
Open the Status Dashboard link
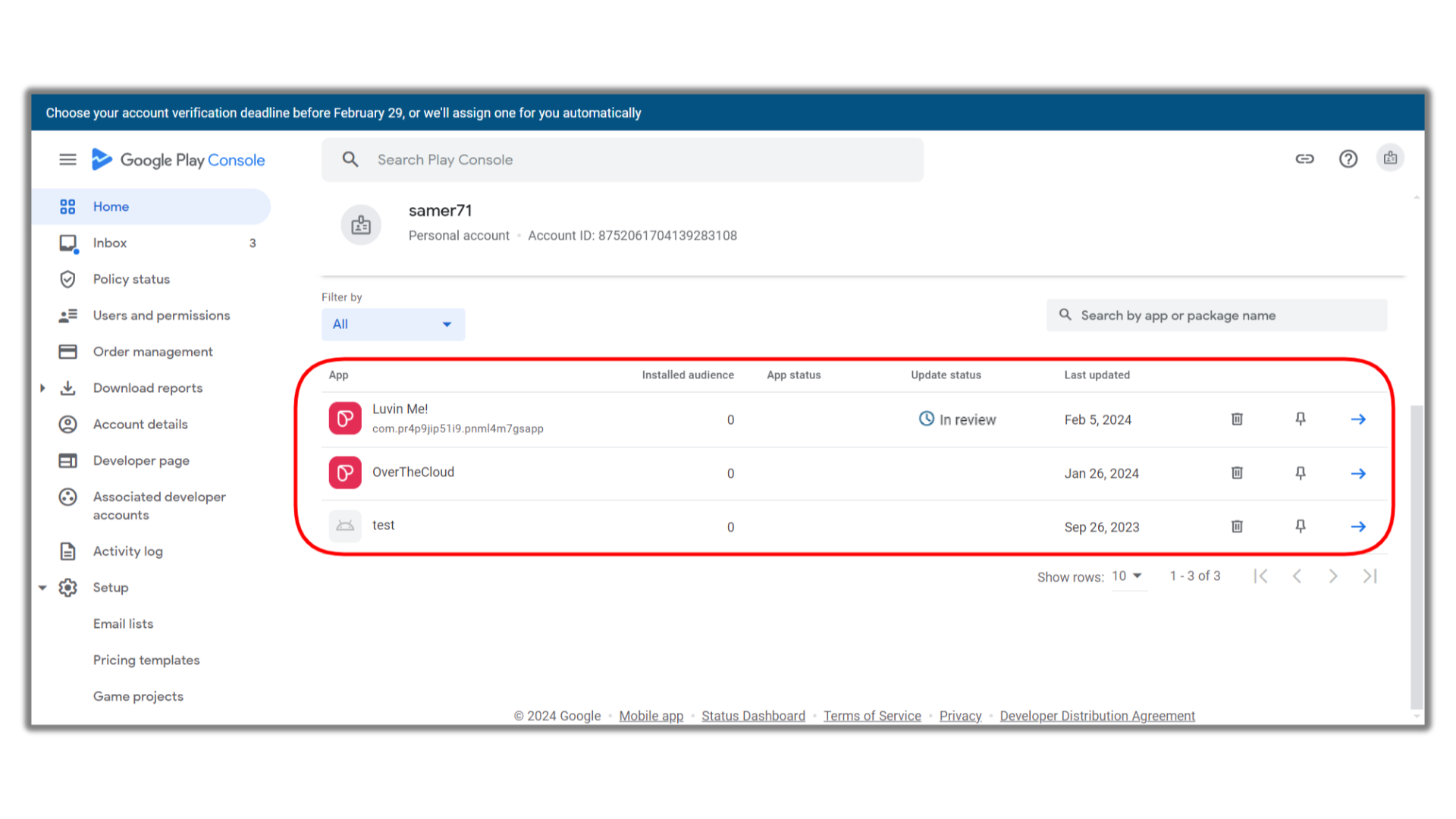pyautogui.click(x=753, y=716)
